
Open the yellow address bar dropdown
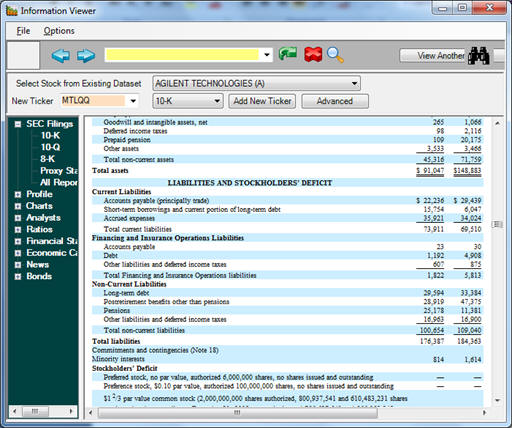[x=267, y=55]
